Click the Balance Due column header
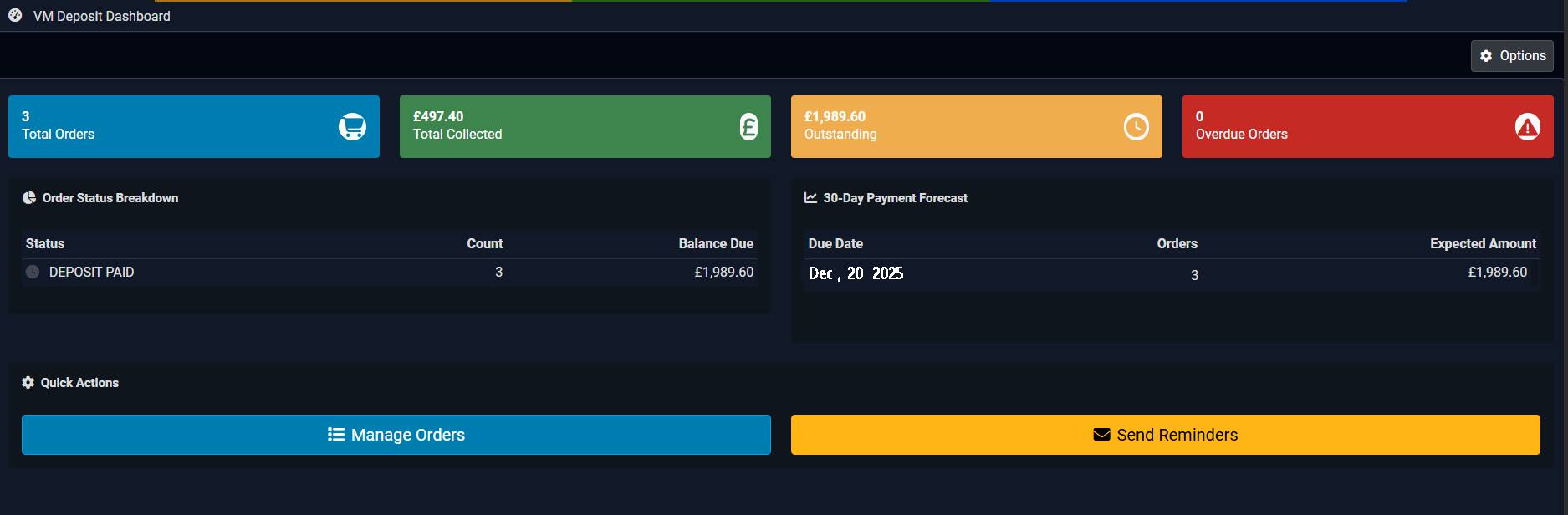Viewport: 1568px width, 515px height. (x=716, y=243)
